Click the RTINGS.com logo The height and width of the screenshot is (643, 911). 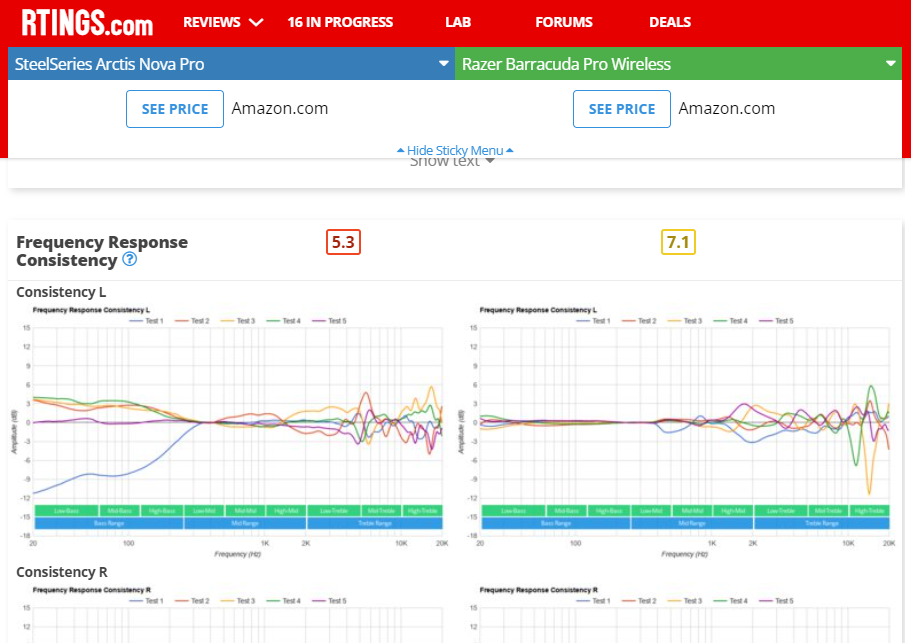(x=87, y=23)
